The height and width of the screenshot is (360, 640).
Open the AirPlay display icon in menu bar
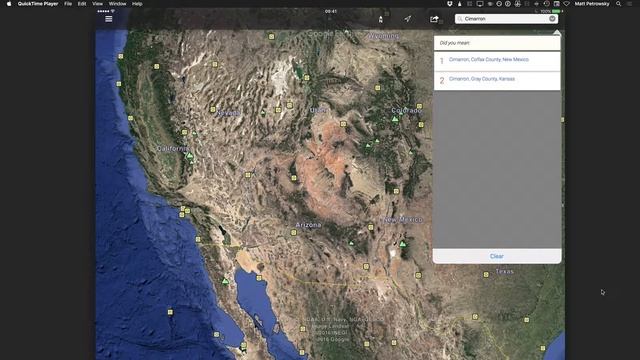pyautogui.click(x=480, y=4)
